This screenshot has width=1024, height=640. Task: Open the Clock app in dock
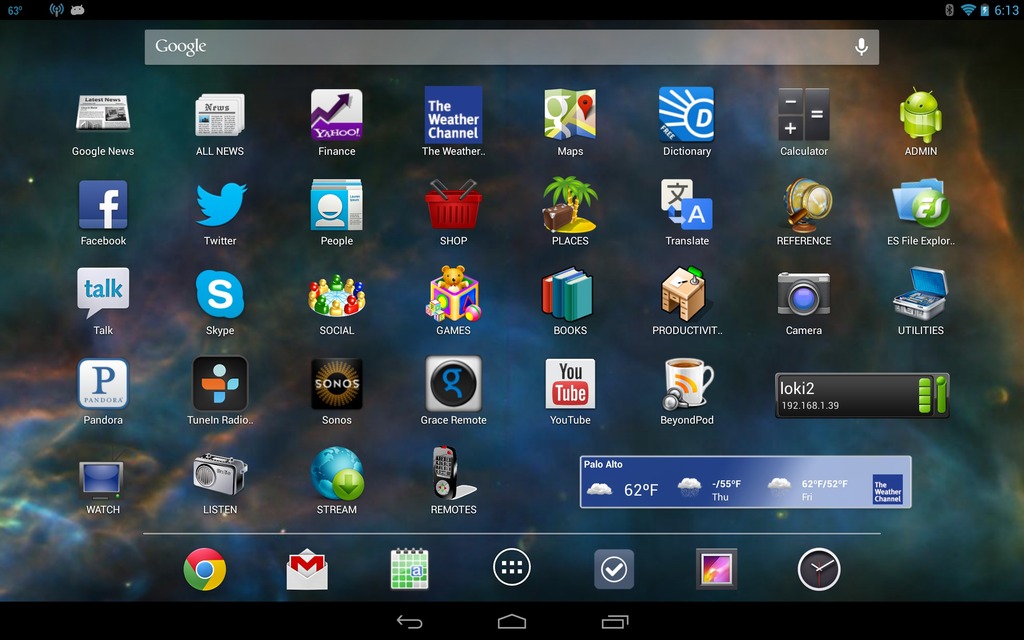coord(819,569)
